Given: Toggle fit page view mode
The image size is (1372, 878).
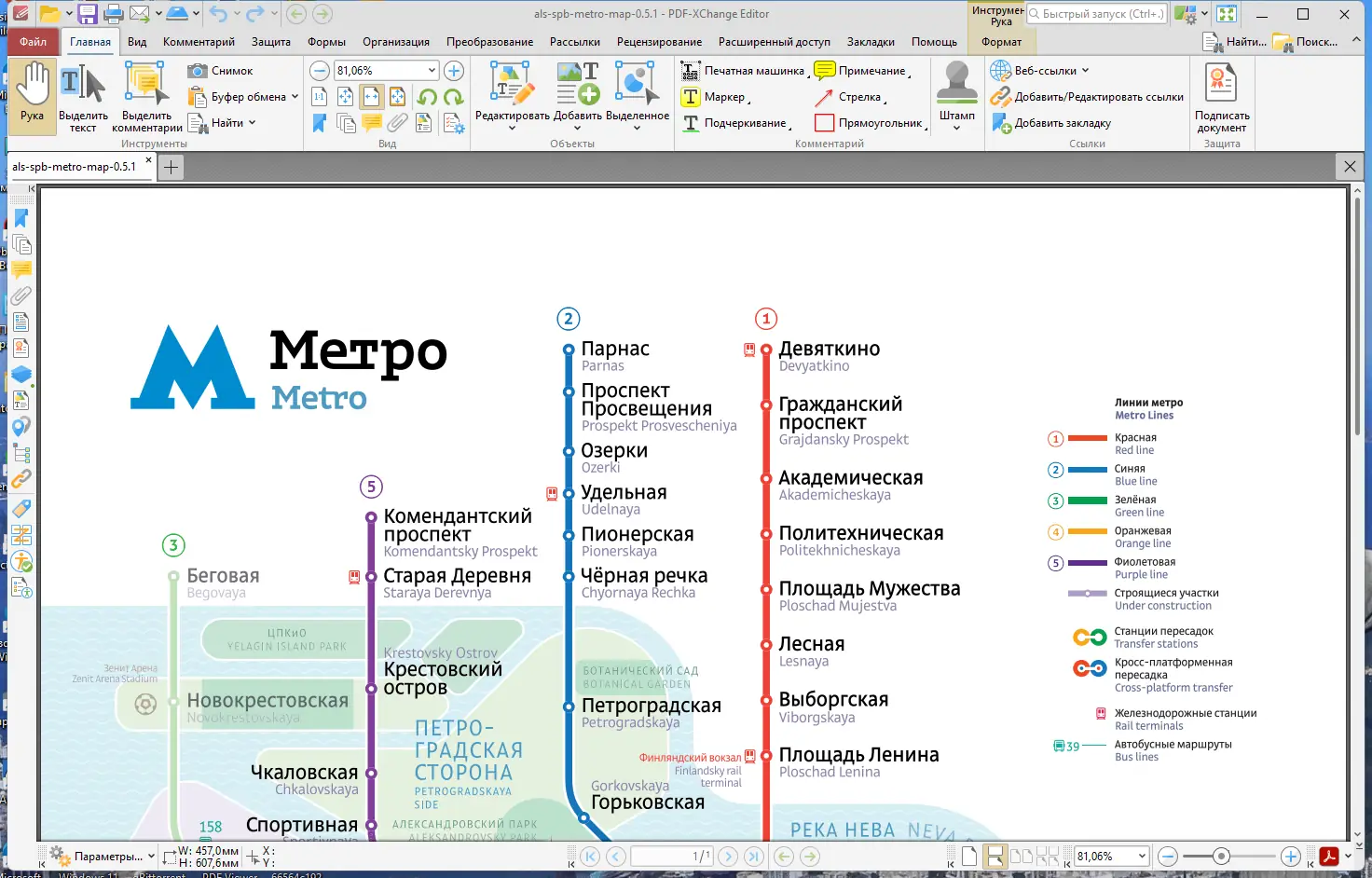Looking at the screenshot, I should [x=345, y=97].
